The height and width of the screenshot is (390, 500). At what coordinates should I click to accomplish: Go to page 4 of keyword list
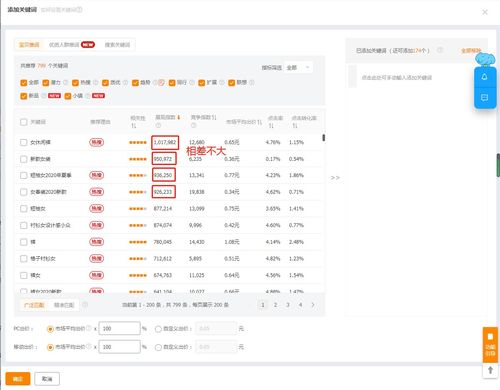click(300, 305)
